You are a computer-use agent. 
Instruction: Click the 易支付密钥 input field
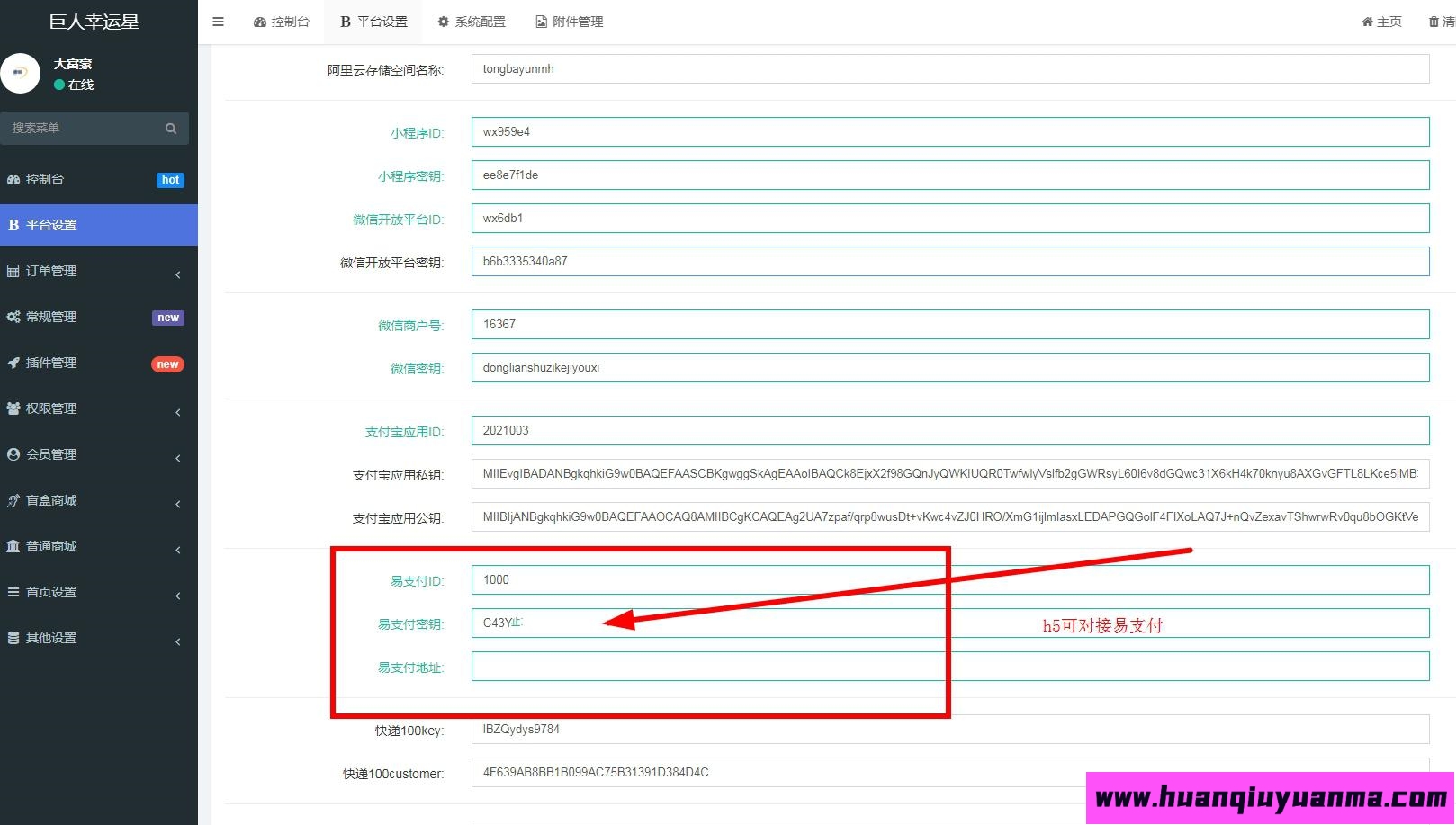(950, 623)
